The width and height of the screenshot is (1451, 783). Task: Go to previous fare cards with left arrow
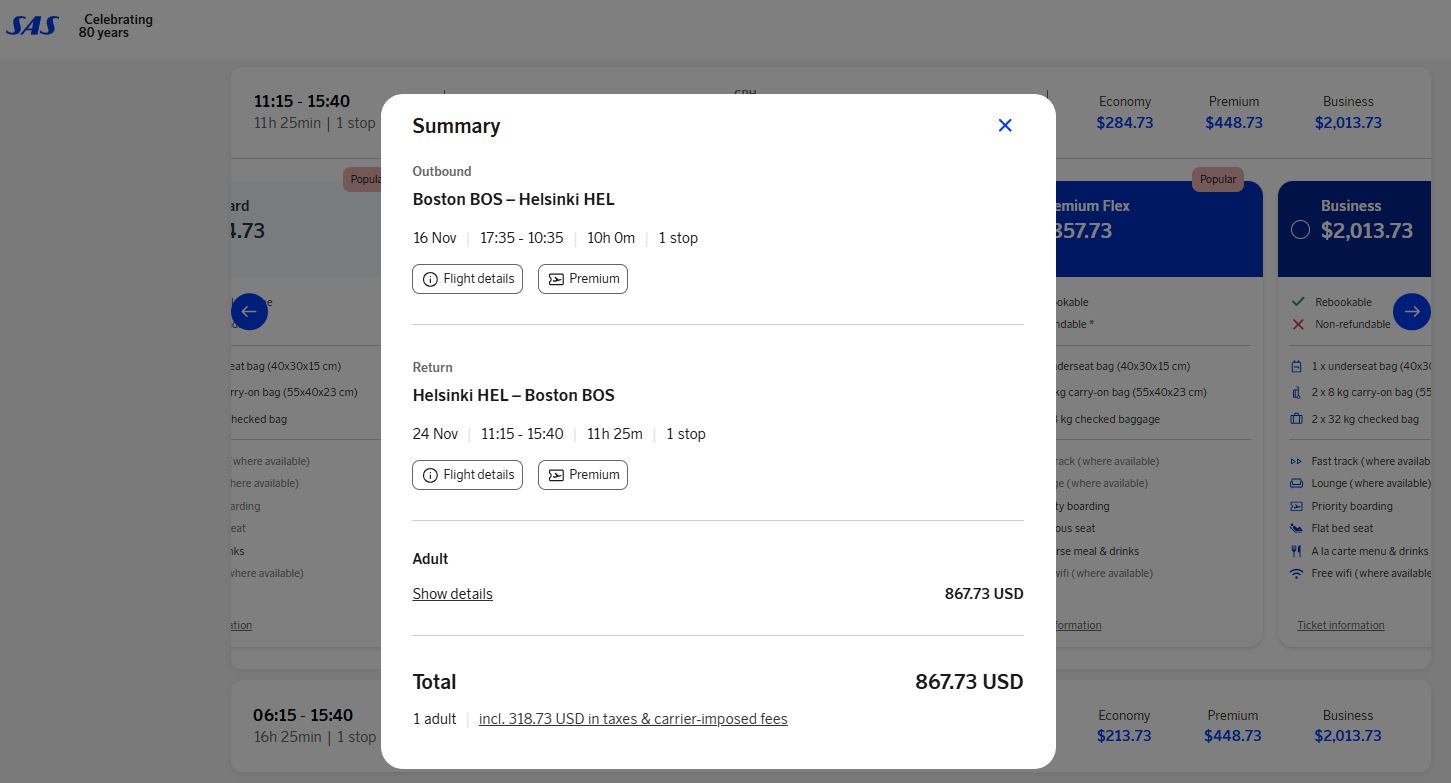249,311
